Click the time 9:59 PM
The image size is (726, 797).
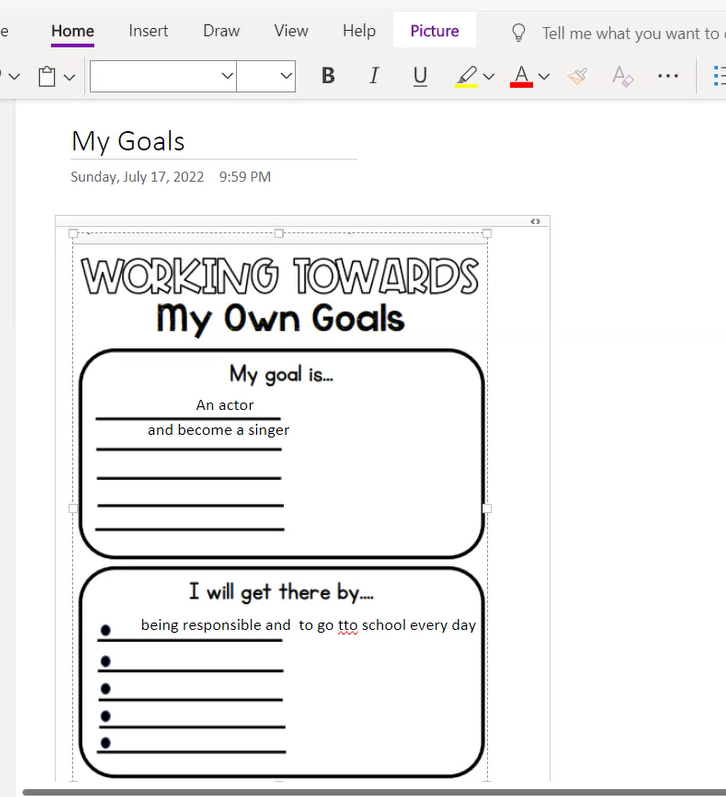[x=245, y=177]
